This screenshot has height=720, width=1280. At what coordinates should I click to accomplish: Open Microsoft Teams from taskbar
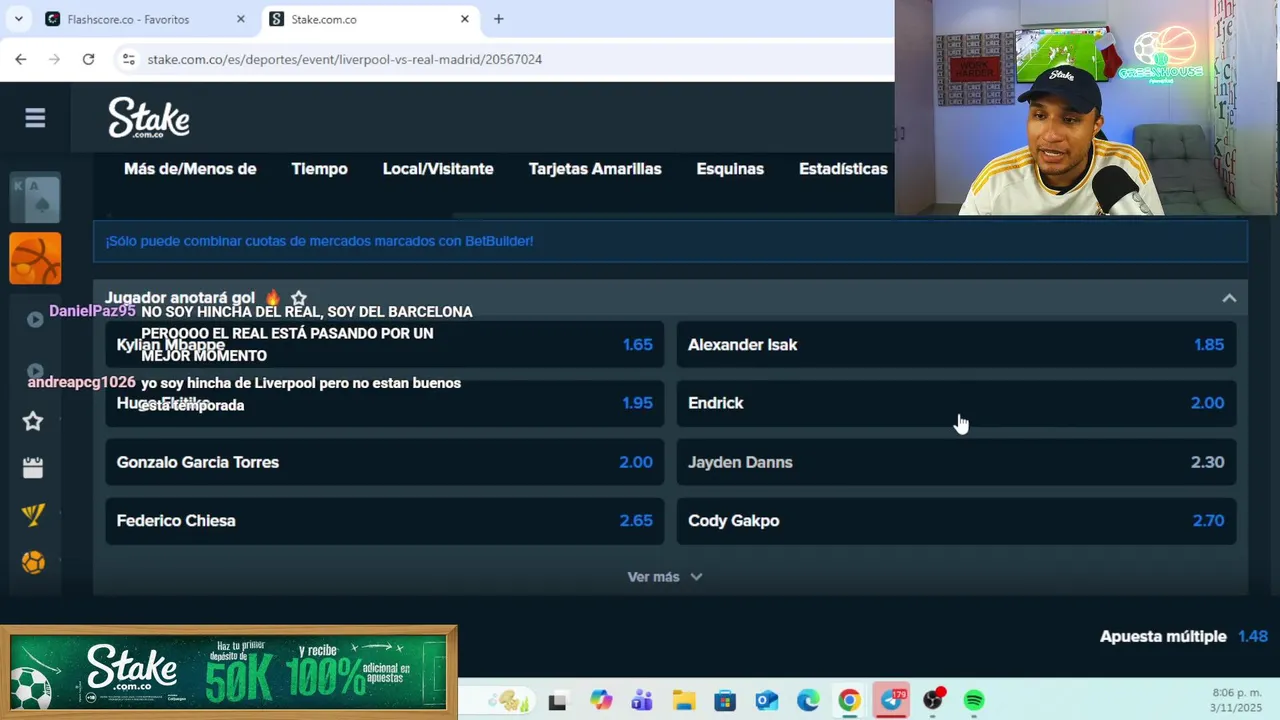coord(642,701)
